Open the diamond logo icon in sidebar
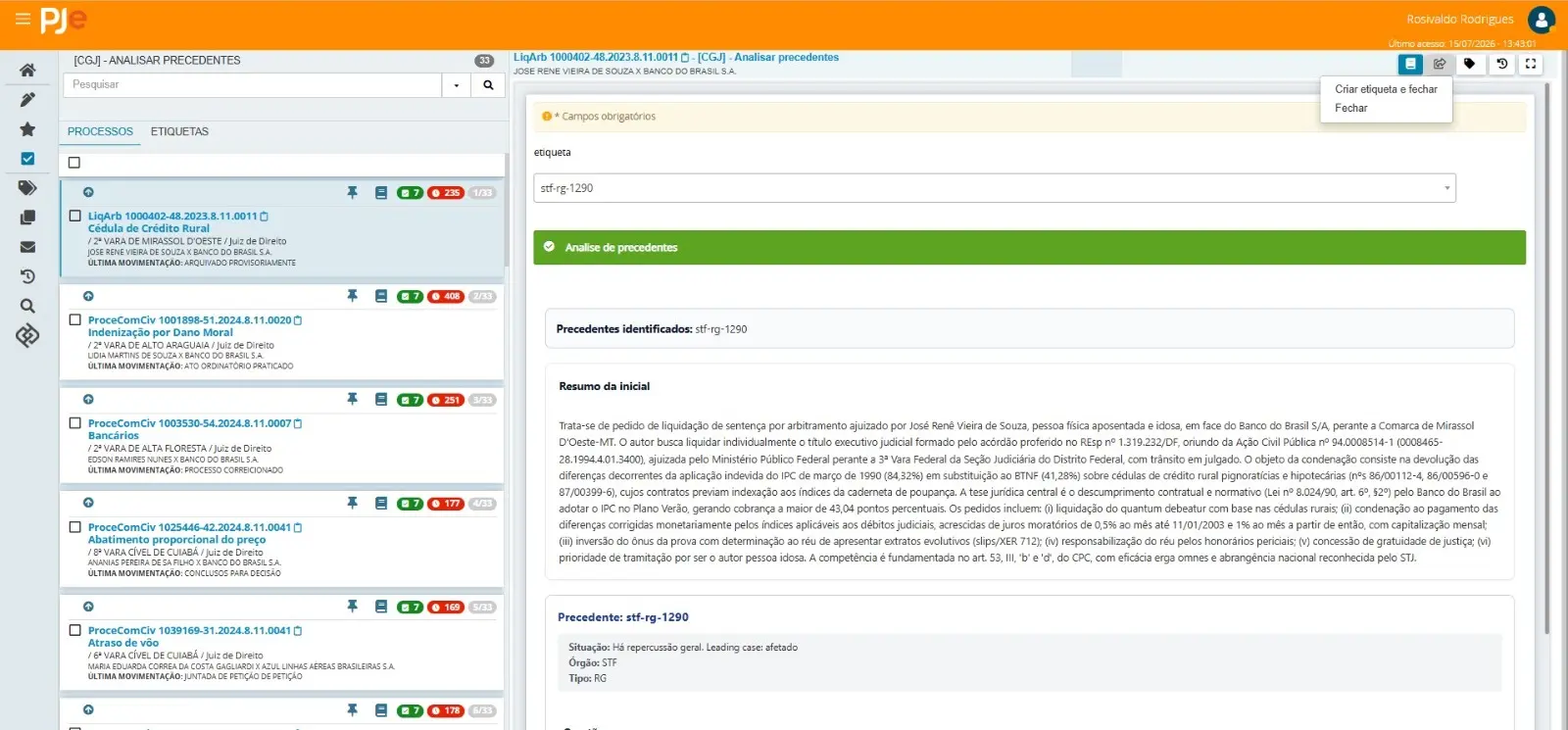1568x730 pixels. (x=27, y=335)
